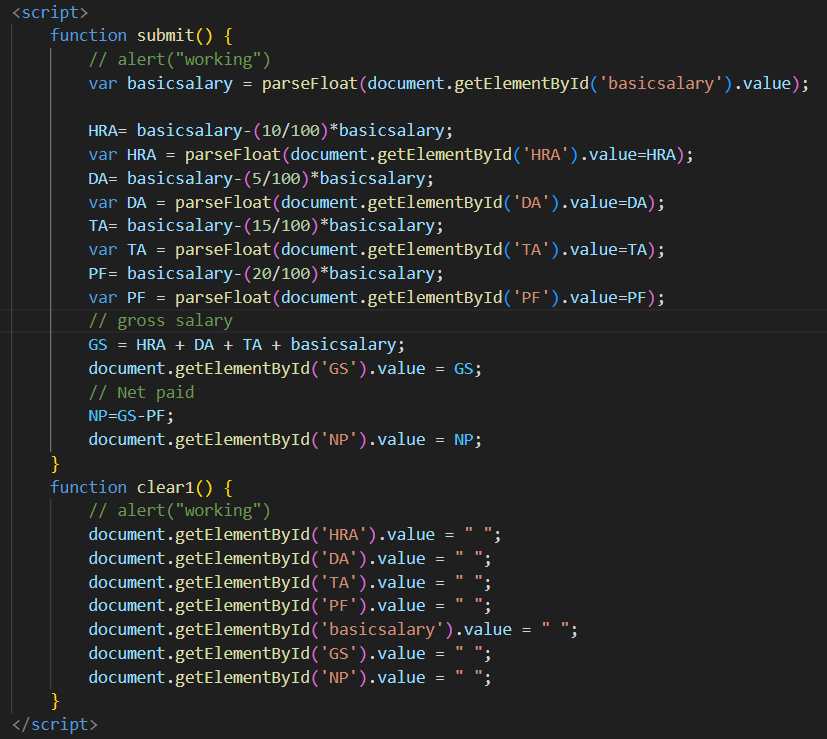This screenshot has width=827, height=739.
Task: Click the closing brace of submit function
Action: tap(56, 464)
